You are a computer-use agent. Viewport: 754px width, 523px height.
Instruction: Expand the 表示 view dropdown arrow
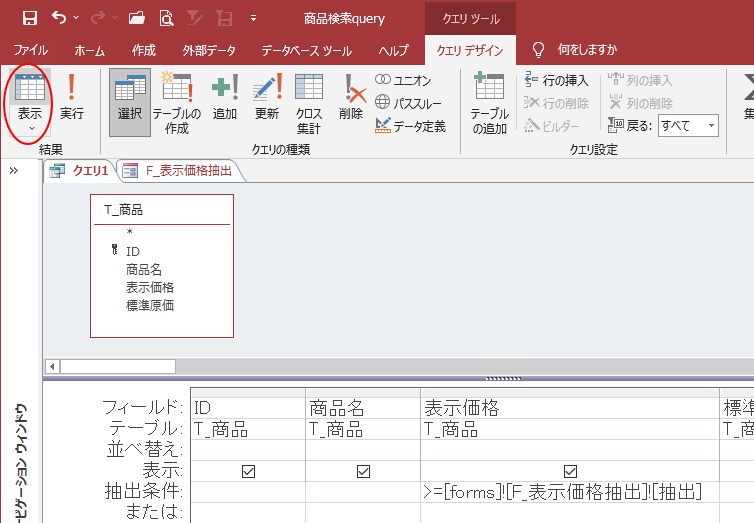(32, 128)
